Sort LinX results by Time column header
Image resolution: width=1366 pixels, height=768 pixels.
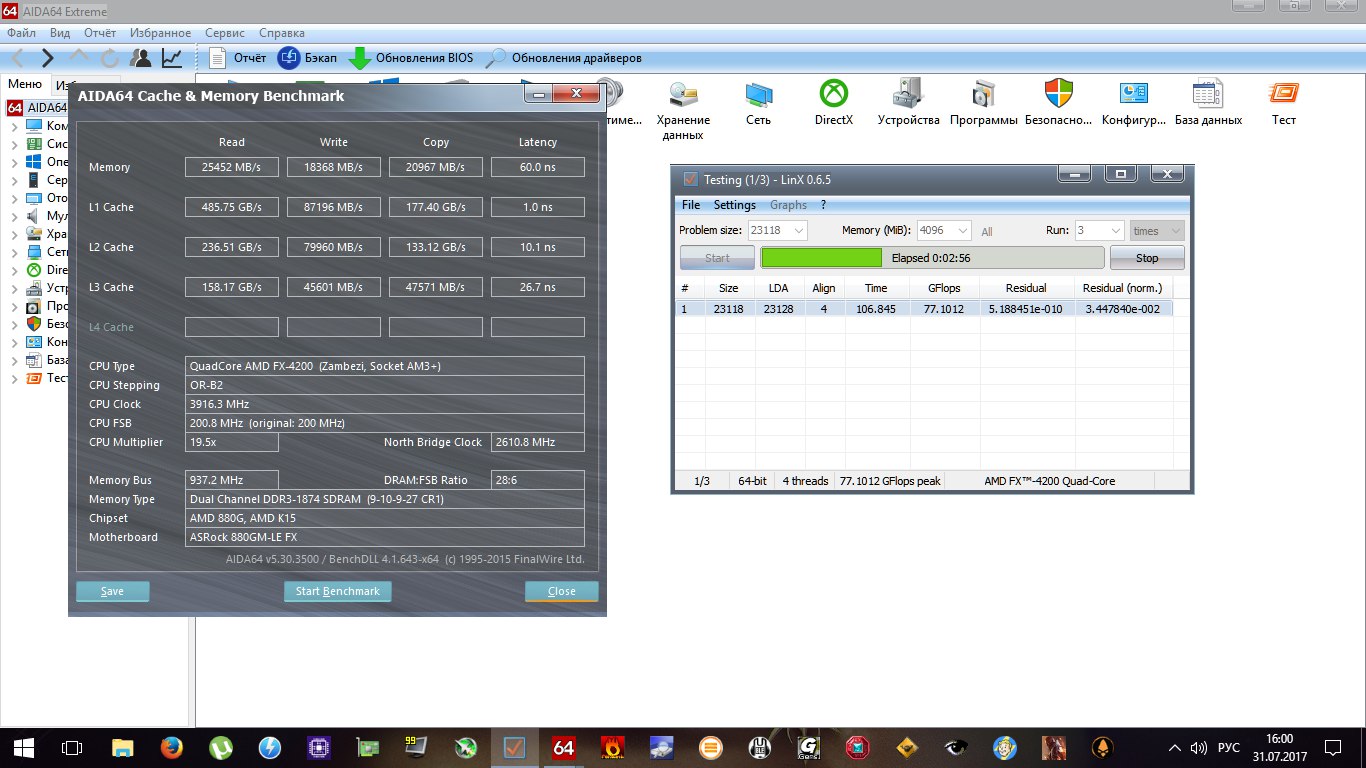click(x=876, y=288)
